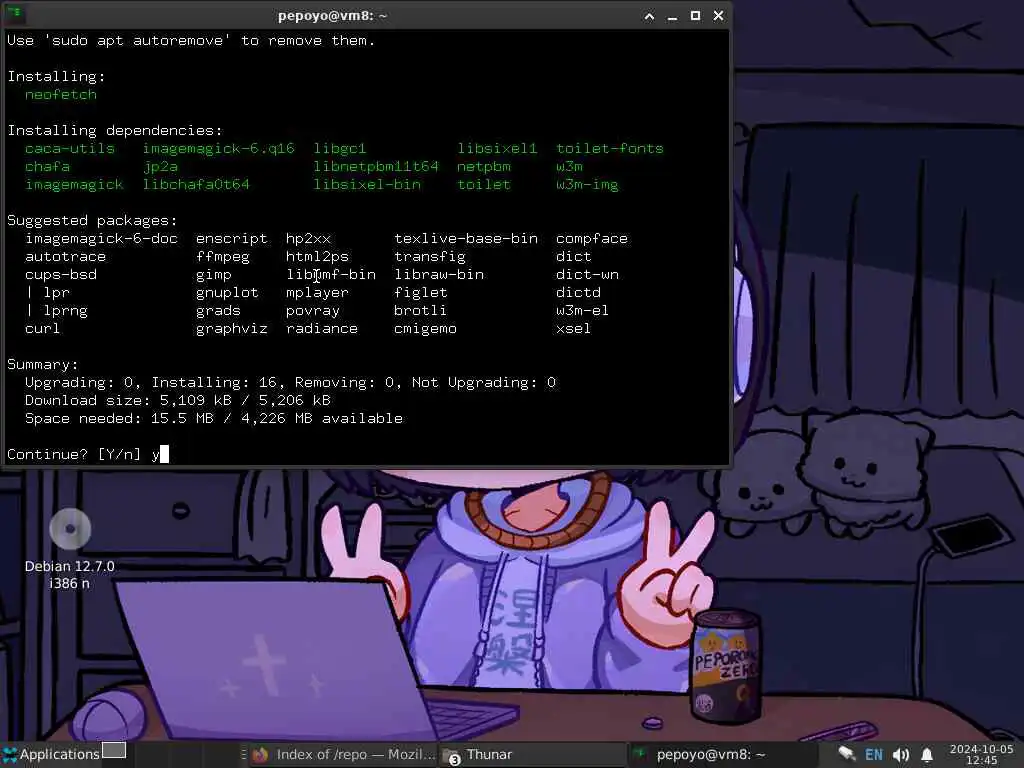
Task: Click 'imagemagick-6-doc' suggested package
Action: [x=101, y=238]
